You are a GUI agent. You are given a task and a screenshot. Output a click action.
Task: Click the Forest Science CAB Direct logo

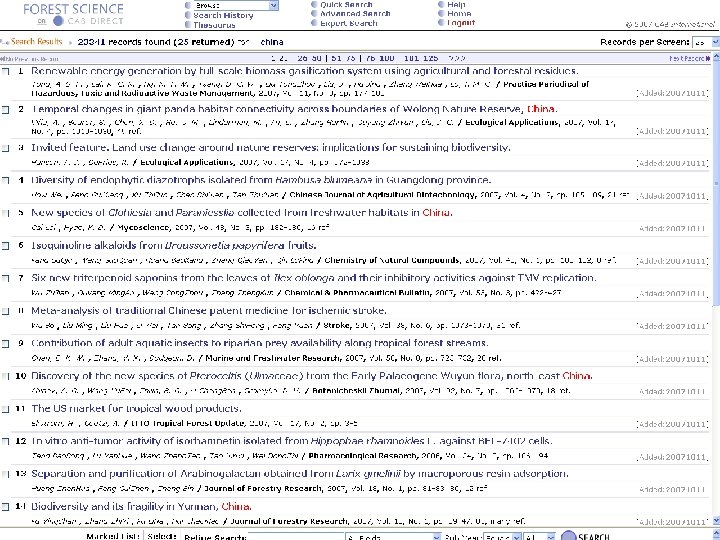click(x=73, y=14)
